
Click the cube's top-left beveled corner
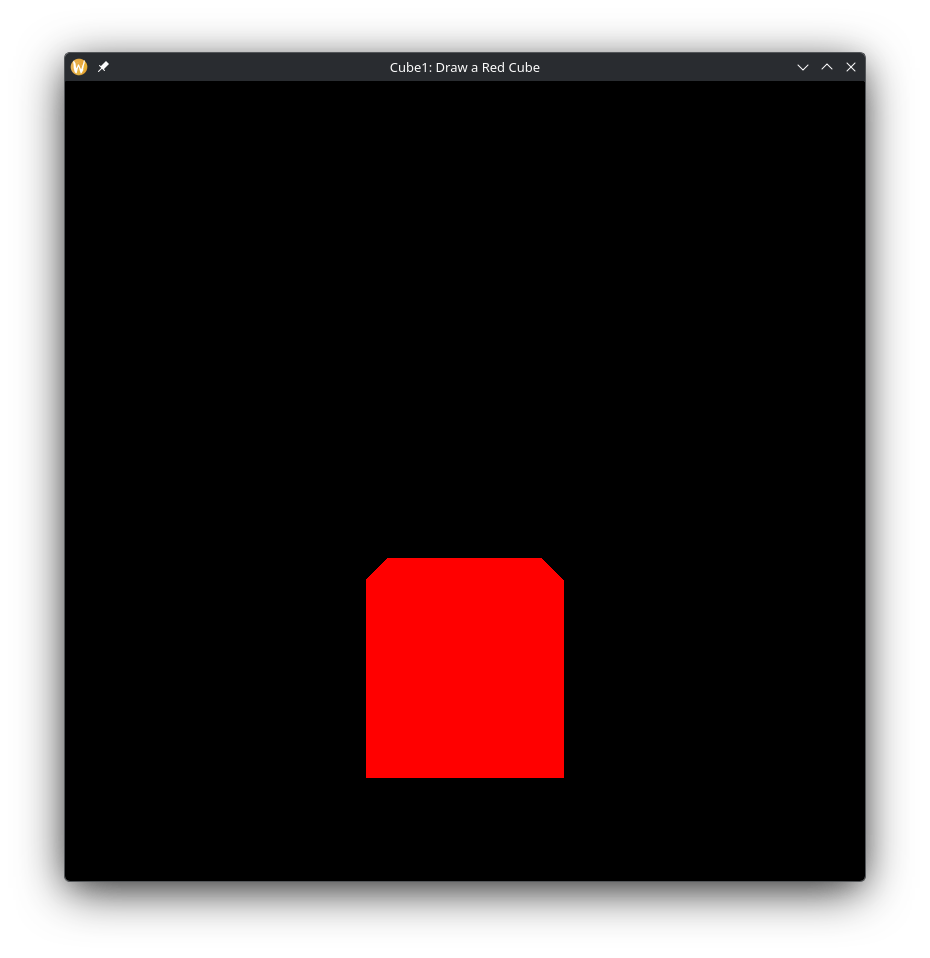378,570
